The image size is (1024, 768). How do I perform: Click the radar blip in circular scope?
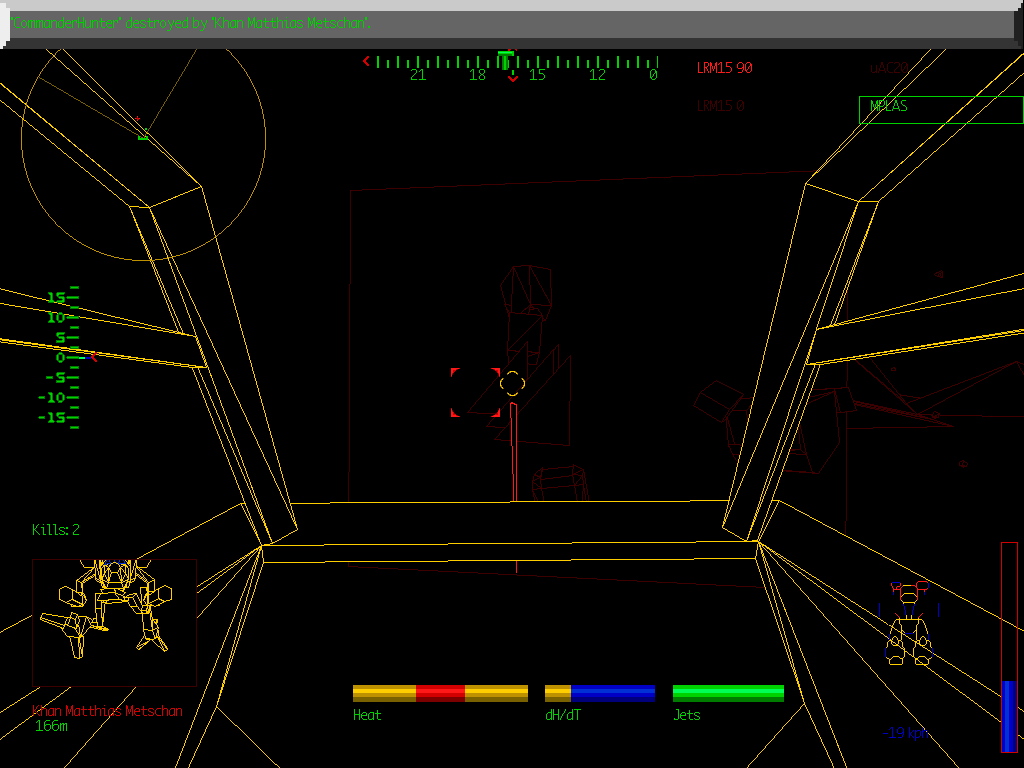pyautogui.click(x=141, y=131)
